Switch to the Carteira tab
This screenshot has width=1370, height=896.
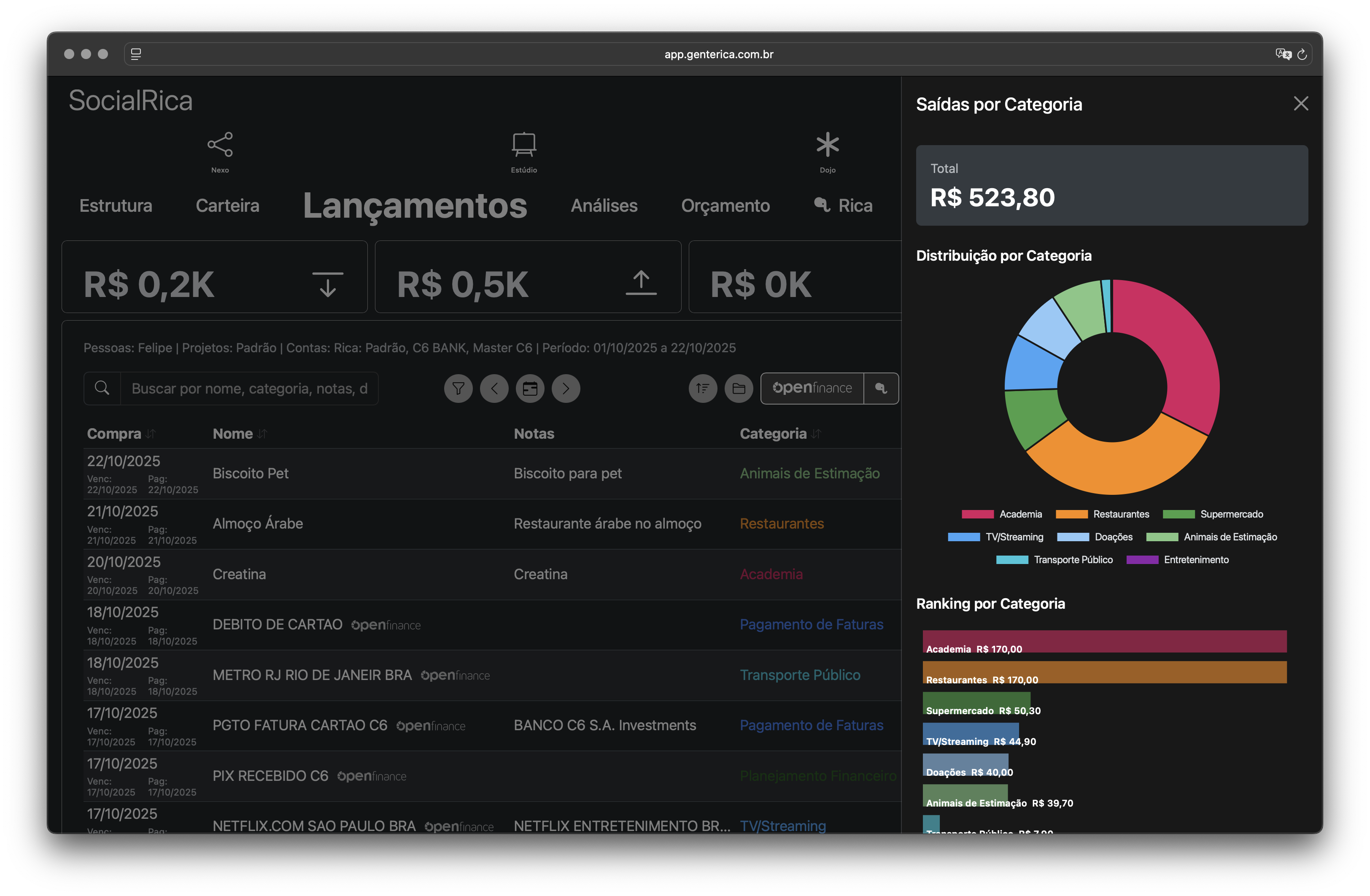[227, 205]
